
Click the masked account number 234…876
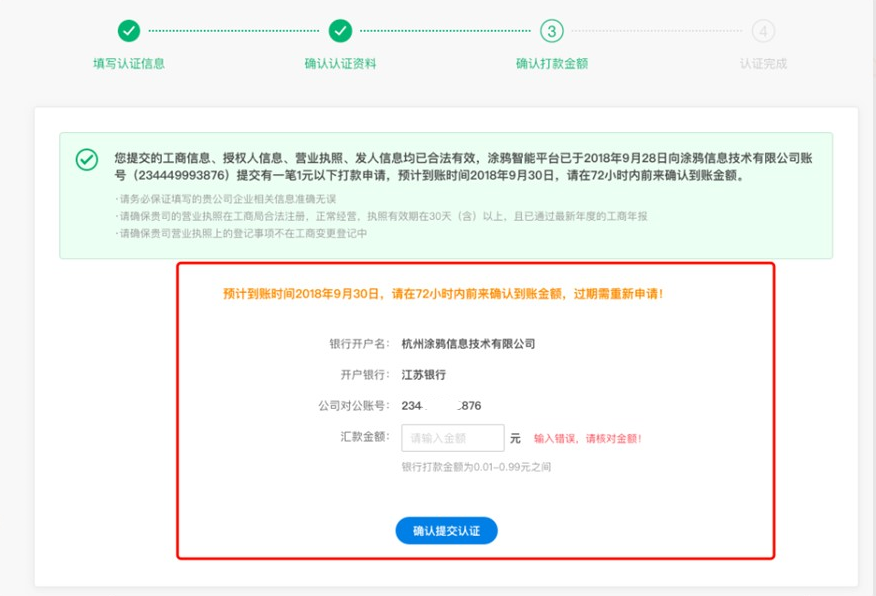pos(441,406)
